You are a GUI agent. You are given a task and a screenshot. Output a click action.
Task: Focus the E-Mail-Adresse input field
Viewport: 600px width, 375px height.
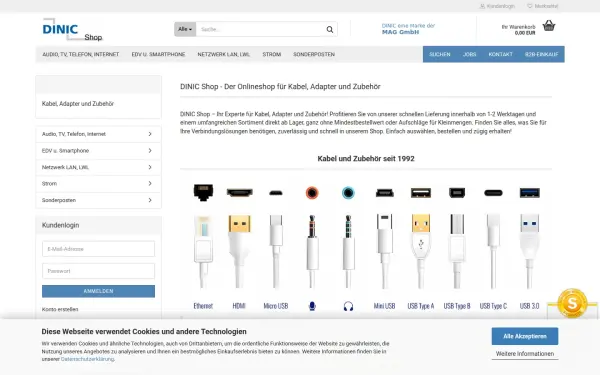click(x=98, y=249)
